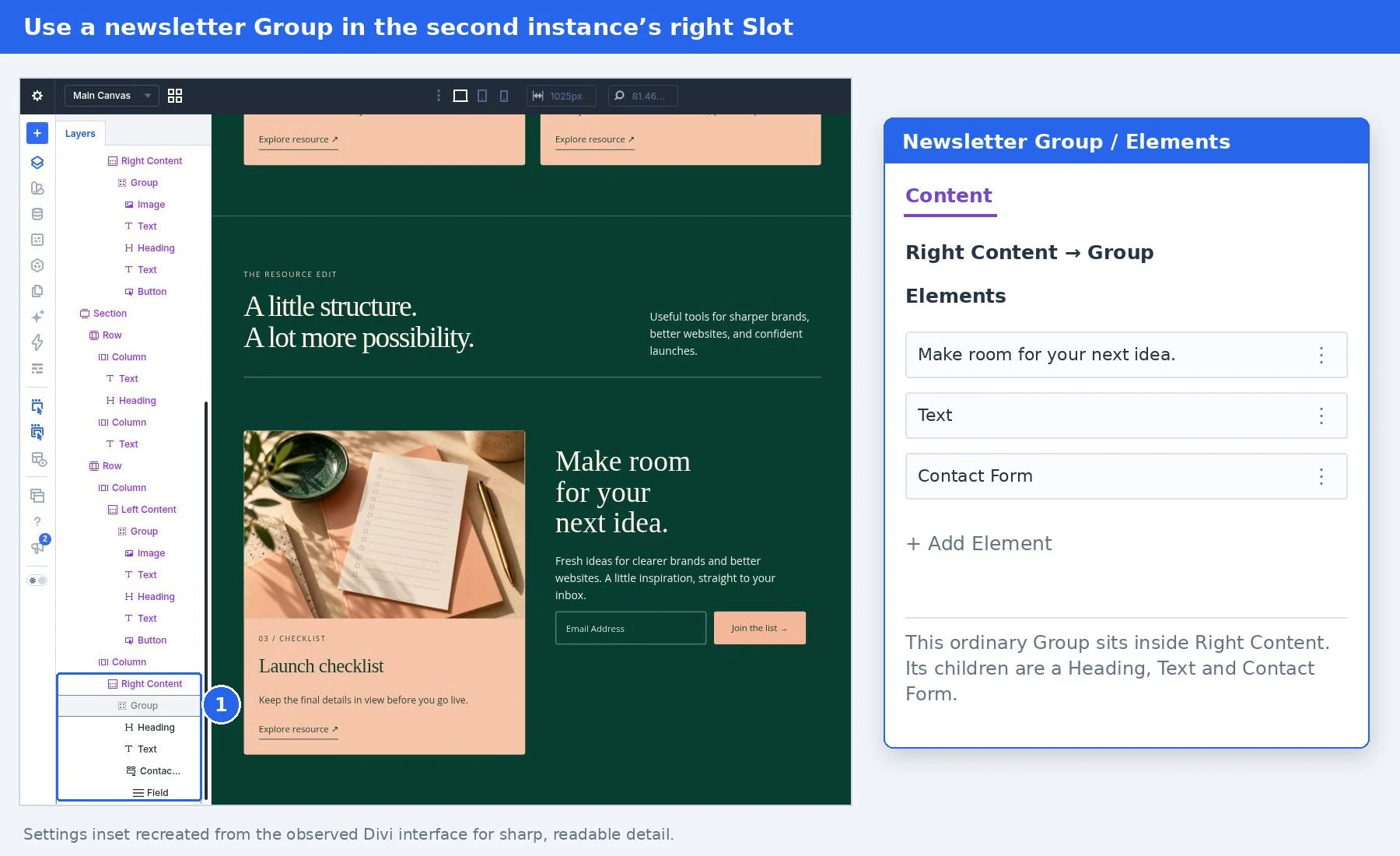Open the pages copy icon in sidebar
The width and height of the screenshot is (1400, 856).
37,291
